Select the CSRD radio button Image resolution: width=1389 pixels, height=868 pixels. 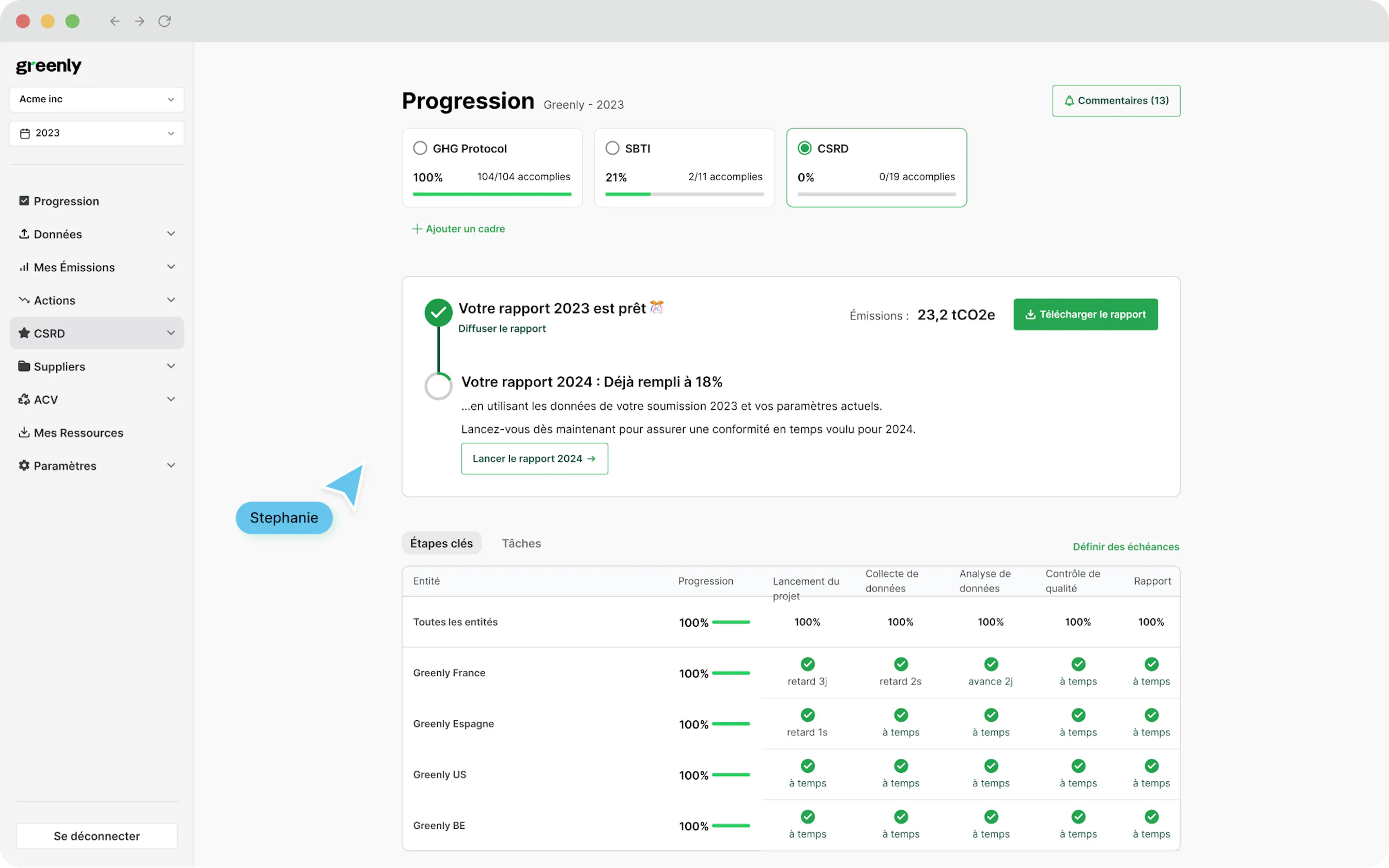point(805,148)
